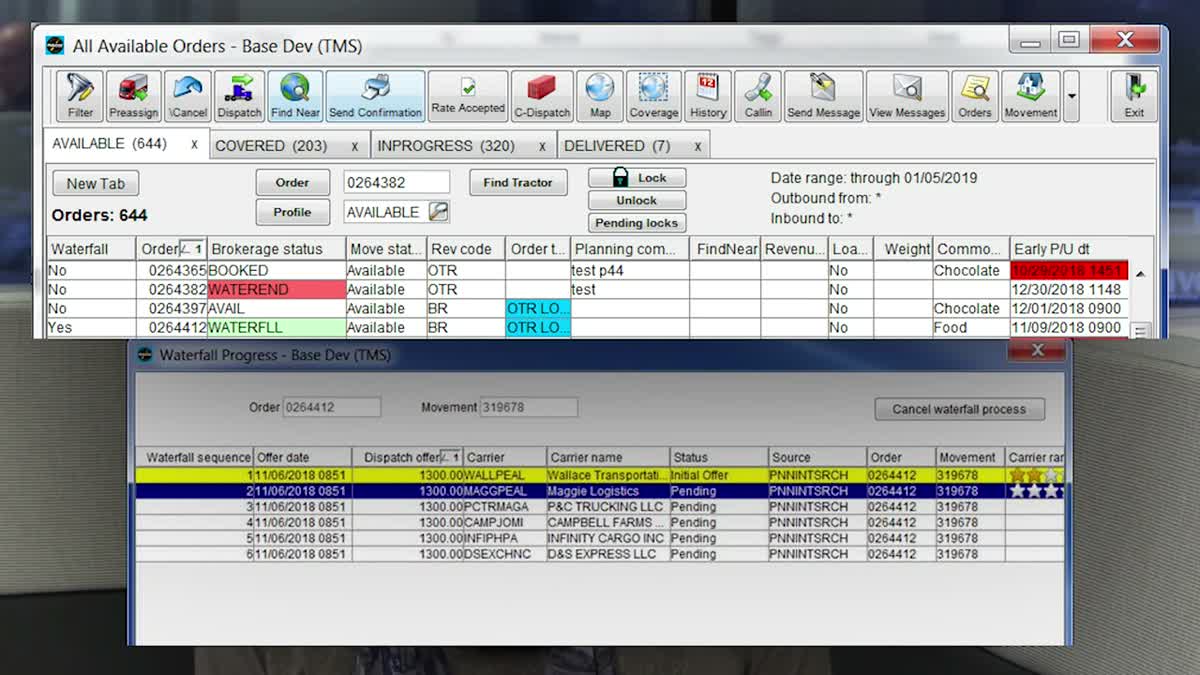Click the Movement field 319678
Screen dimensions: 1200x675
click(x=528, y=407)
